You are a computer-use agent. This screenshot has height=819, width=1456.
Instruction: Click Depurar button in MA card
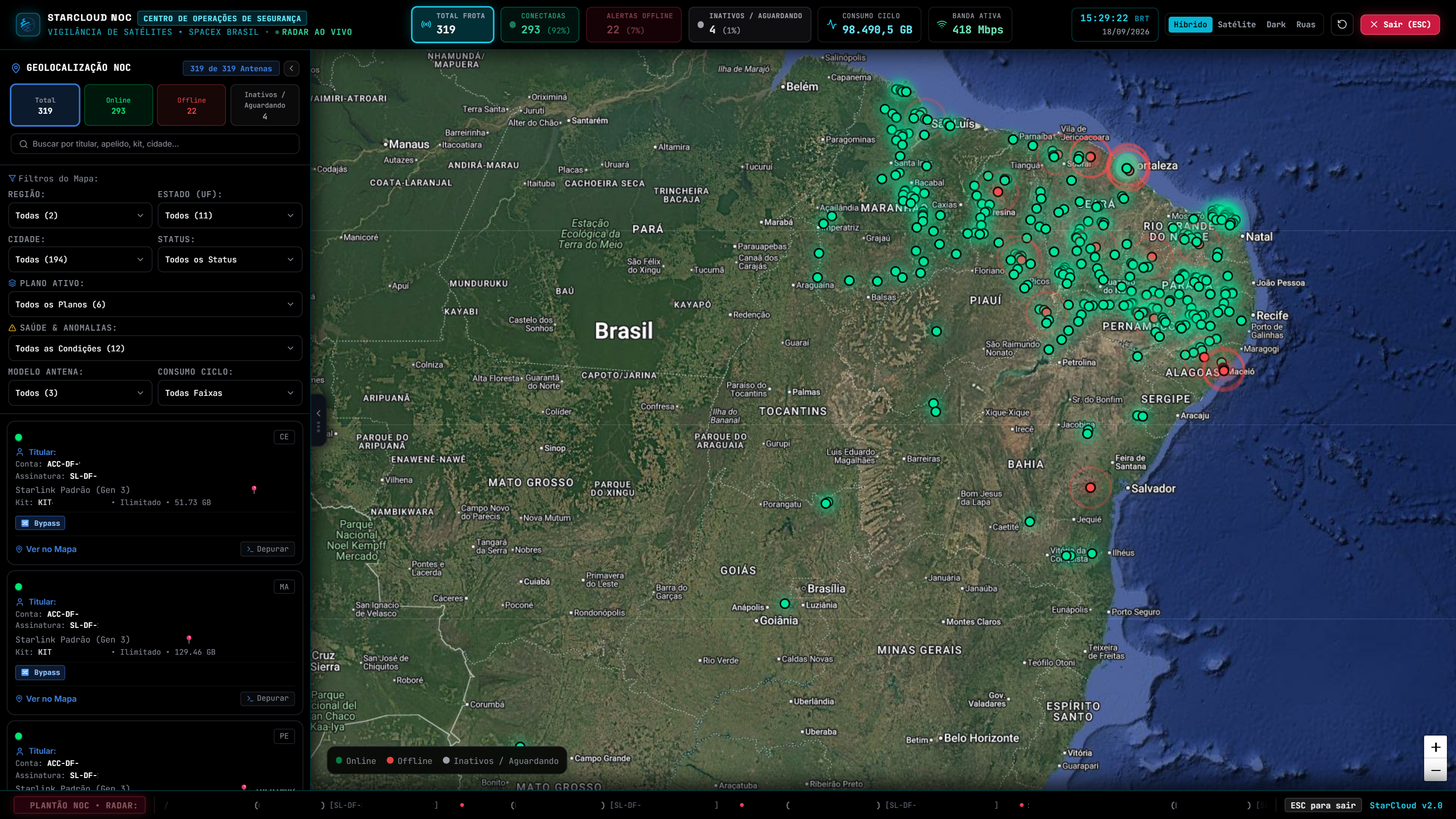pyautogui.click(x=267, y=698)
